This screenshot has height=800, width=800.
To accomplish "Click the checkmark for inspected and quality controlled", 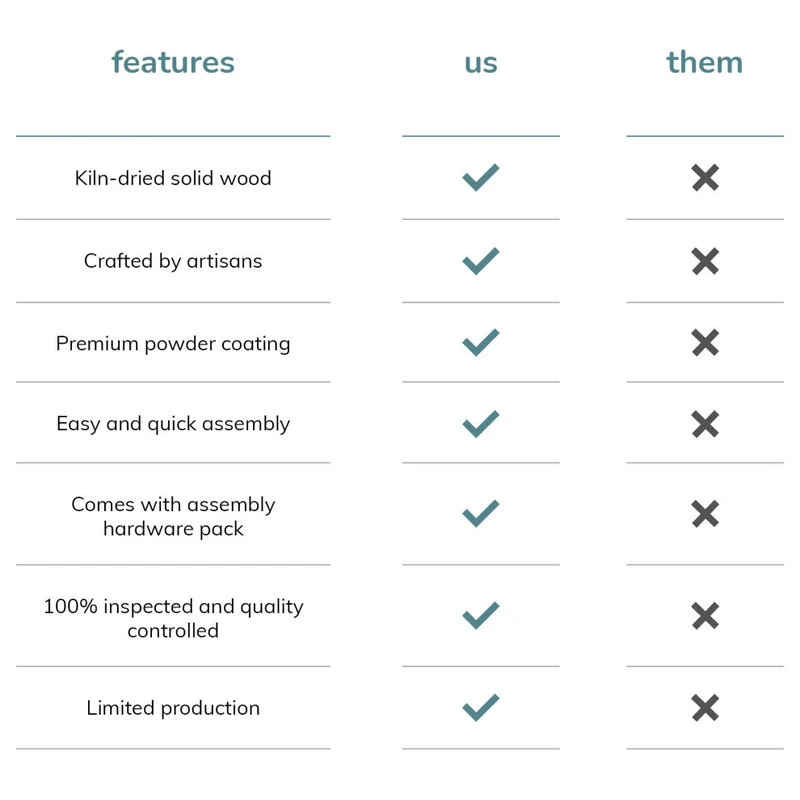I will pos(480,615).
